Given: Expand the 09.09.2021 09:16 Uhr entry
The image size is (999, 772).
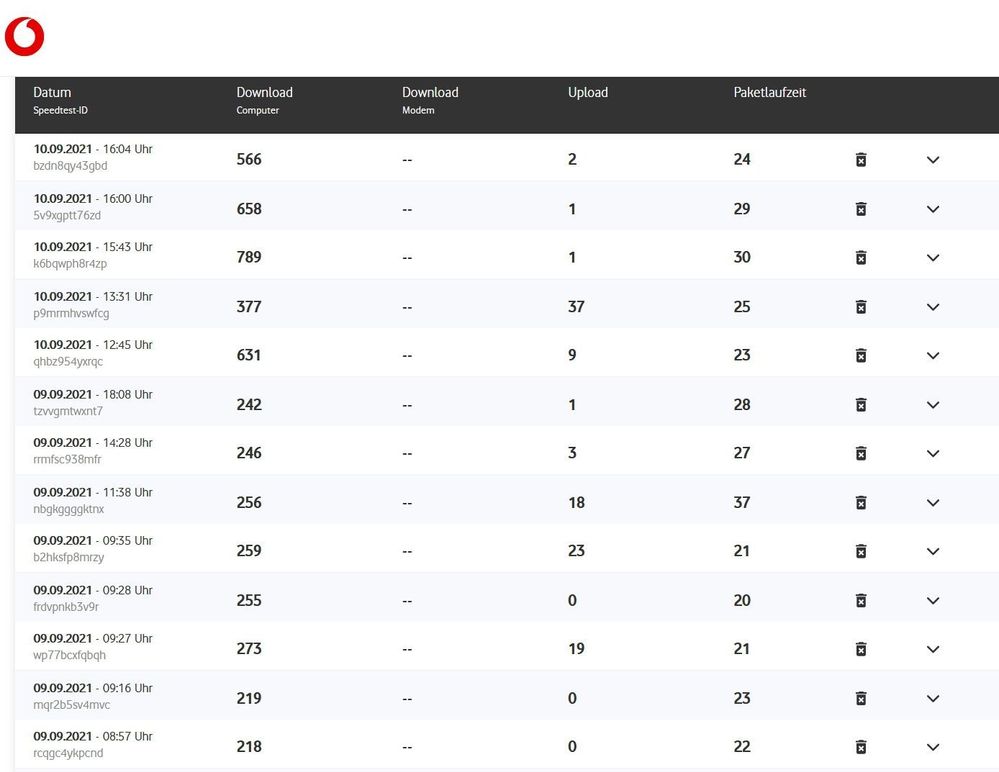Looking at the screenshot, I should [x=933, y=699].
